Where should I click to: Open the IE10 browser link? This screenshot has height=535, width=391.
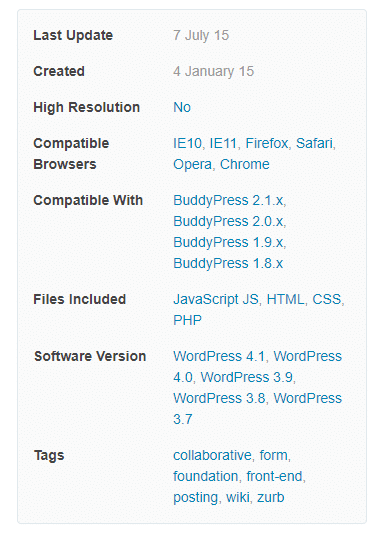click(187, 143)
